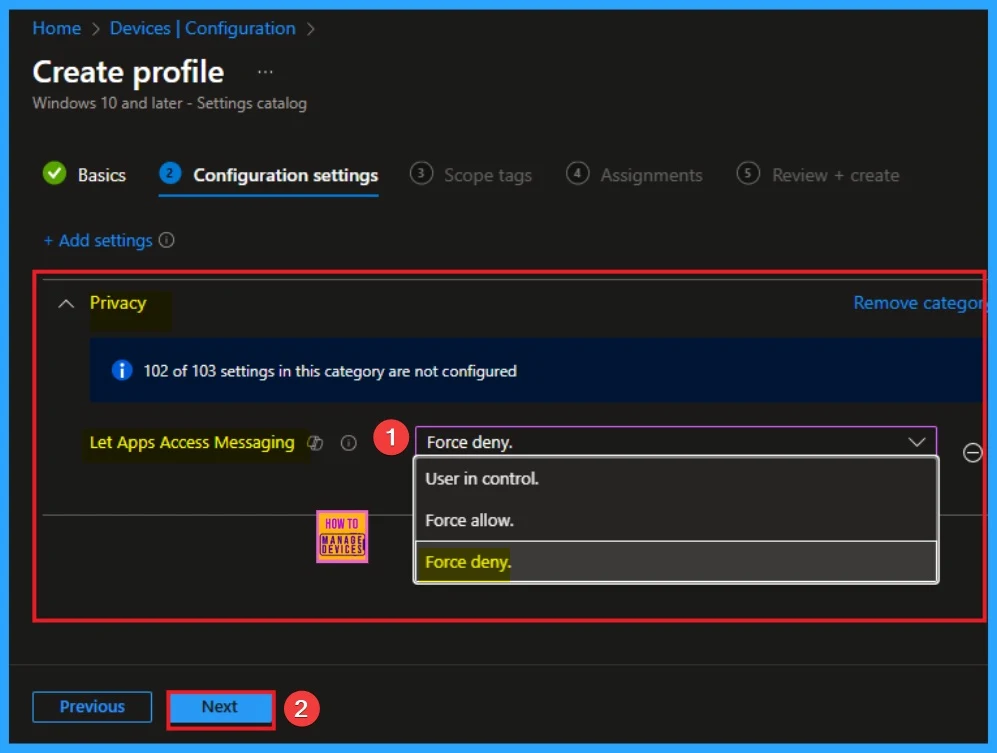Click the blue info icon in settings banner
997x753 pixels.
[x=122, y=371]
